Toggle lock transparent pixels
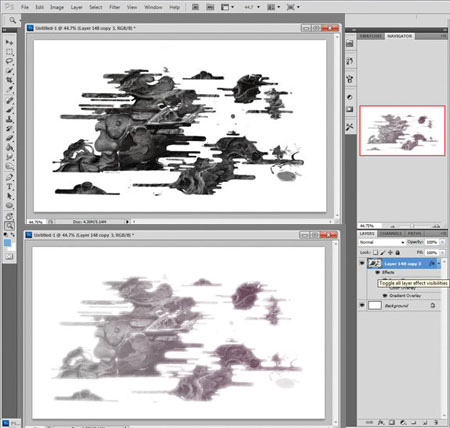This screenshot has width=450, height=428. coord(375,252)
